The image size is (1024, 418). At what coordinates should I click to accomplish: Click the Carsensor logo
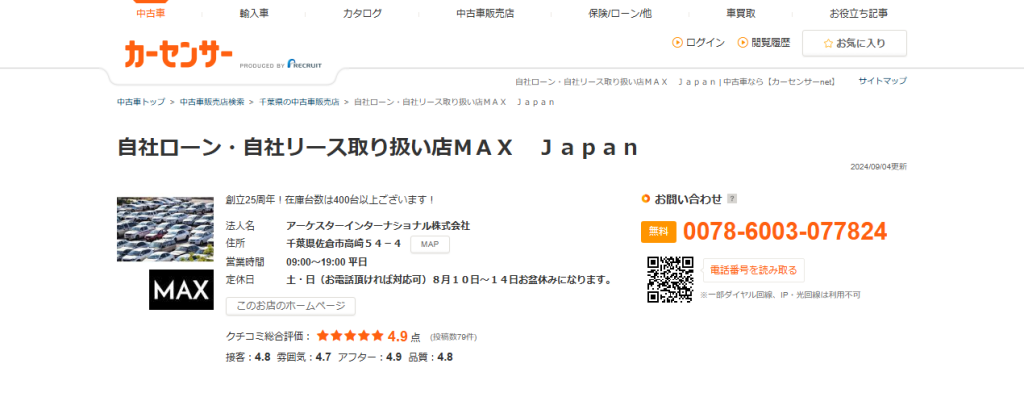179,54
